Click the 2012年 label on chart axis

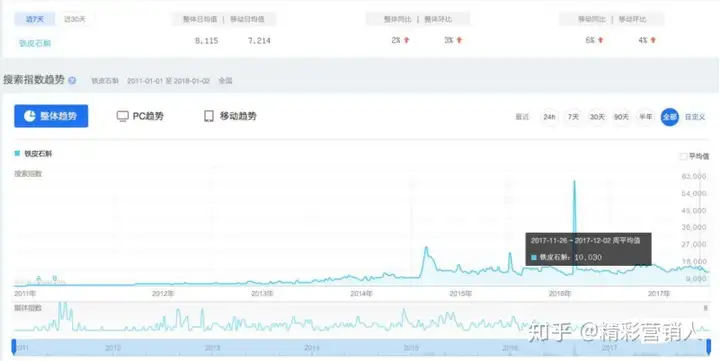(x=163, y=293)
